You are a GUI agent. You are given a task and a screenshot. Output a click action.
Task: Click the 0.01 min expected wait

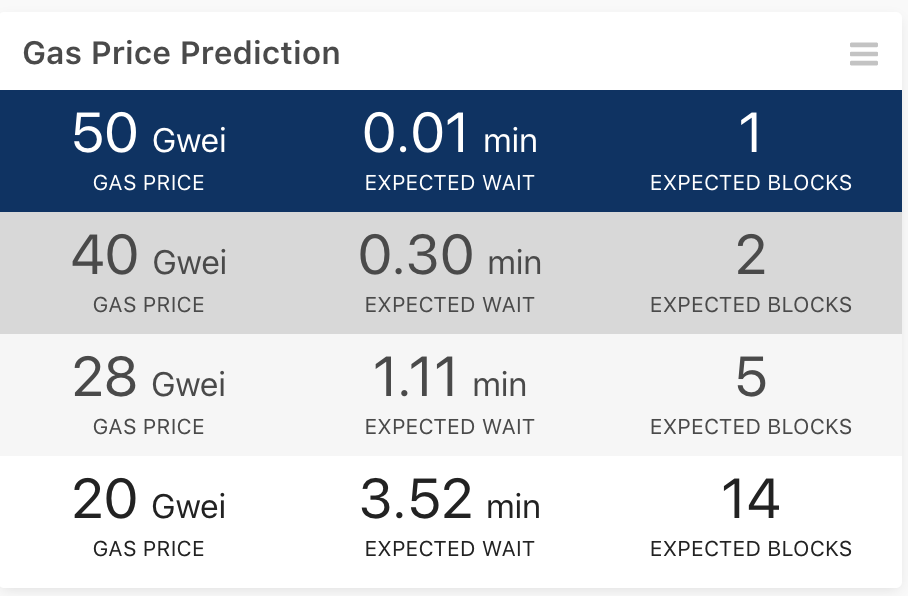pyautogui.click(x=450, y=133)
